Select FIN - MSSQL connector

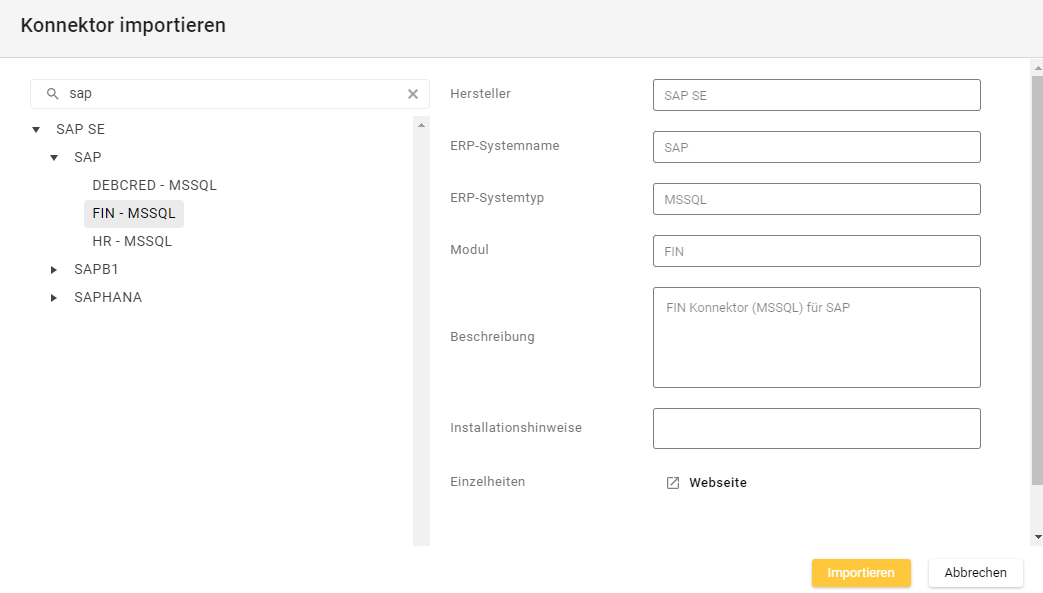click(134, 213)
